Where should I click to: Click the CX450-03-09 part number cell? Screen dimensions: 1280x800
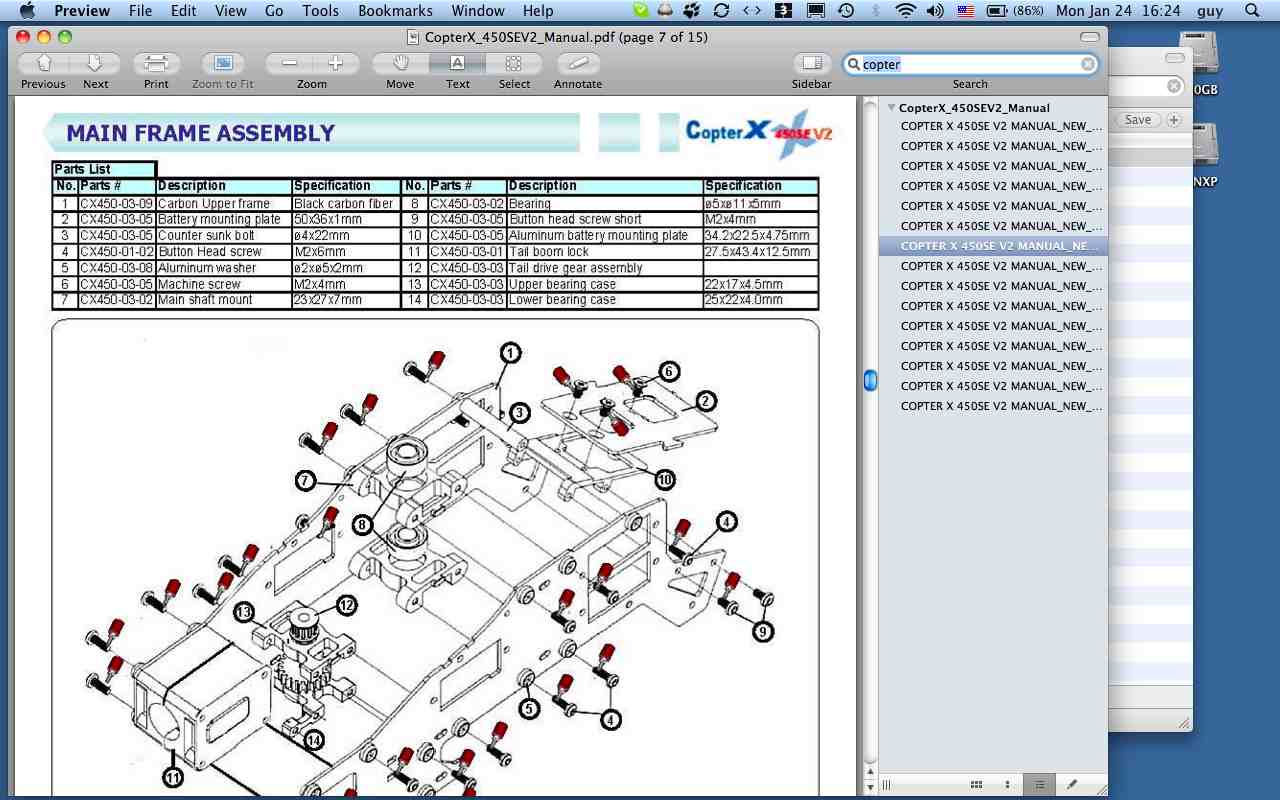117,203
